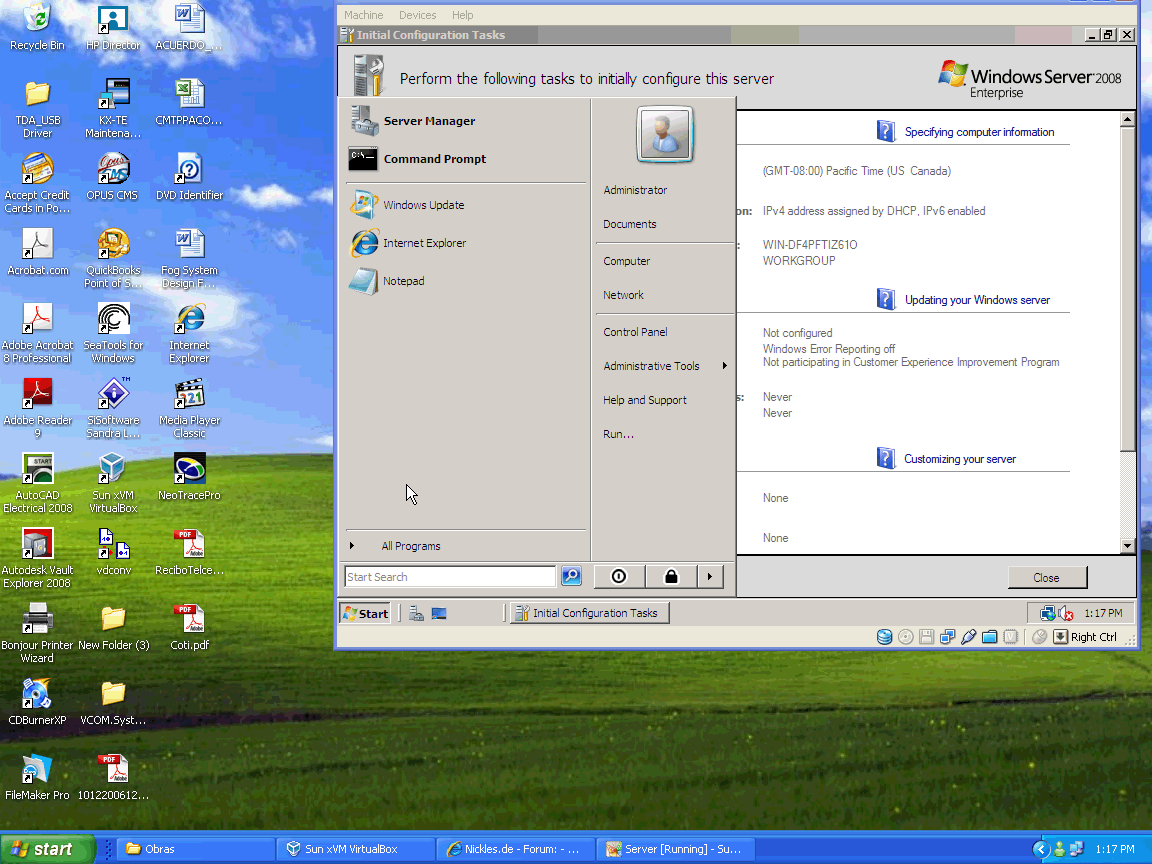The image size is (1152, 864).
Task: Click the host taskbar clock
Action: (1115, 849)
